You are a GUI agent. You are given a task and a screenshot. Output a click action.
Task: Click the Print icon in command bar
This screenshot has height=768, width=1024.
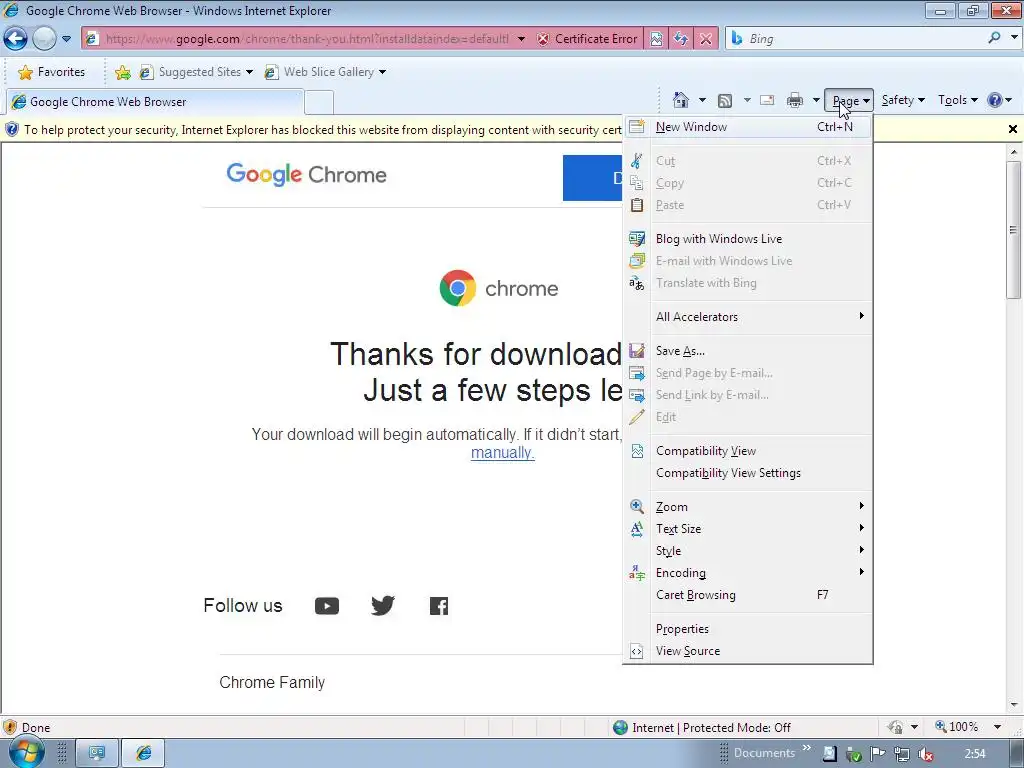point(795,101)
